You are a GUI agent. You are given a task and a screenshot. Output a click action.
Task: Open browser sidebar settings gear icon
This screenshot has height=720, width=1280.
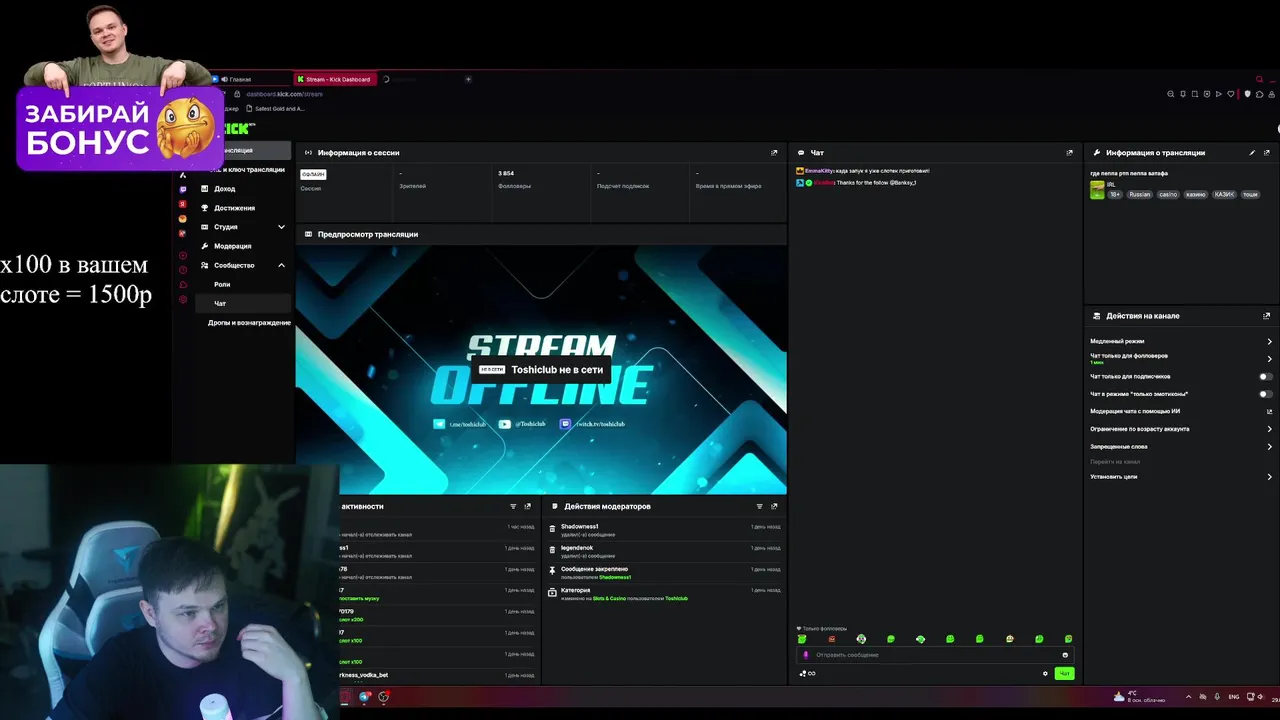[x=182, y=300]
